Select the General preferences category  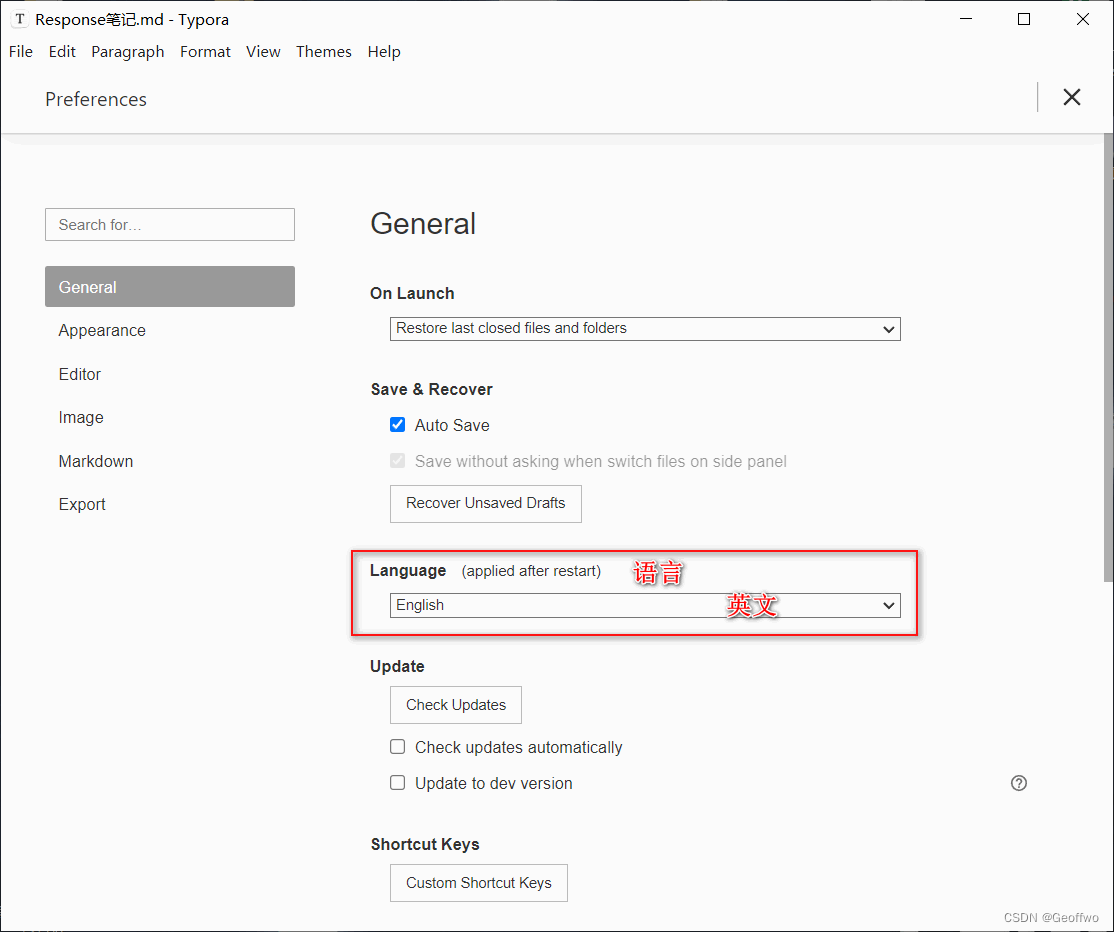170,287
